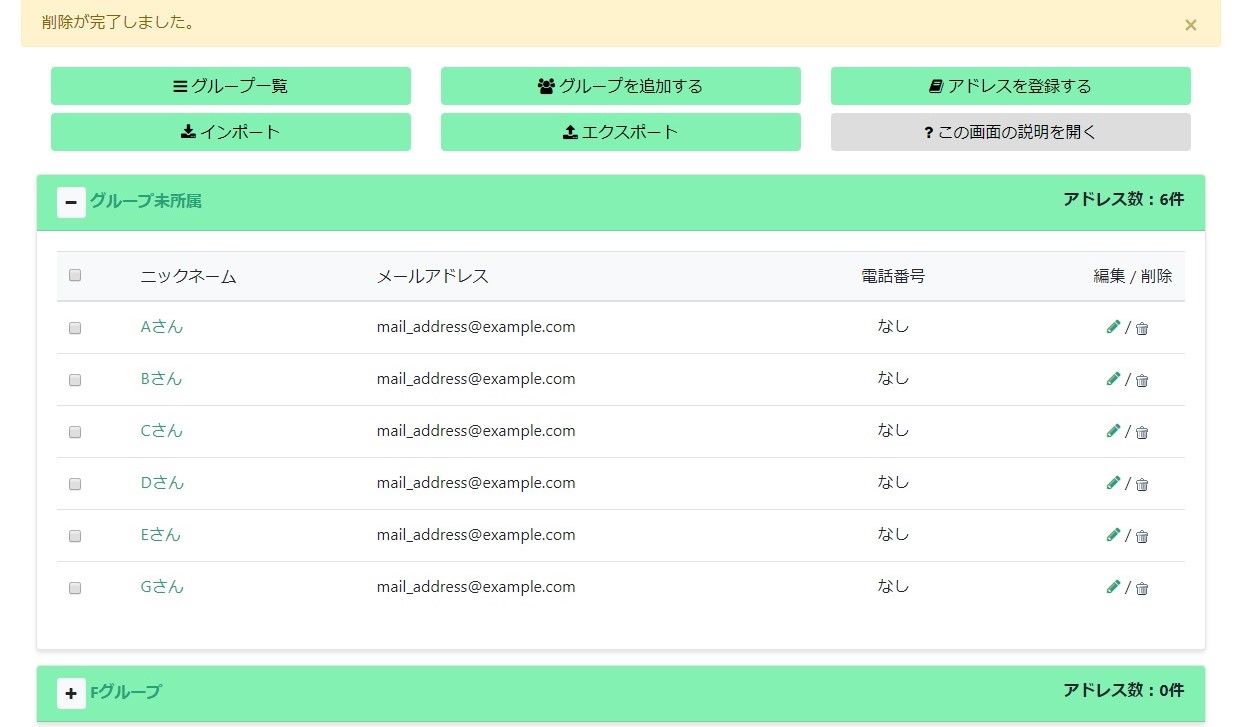Delete the address entry for Bさん
This screenshot has height=727, width=1237.
(1141, 380)
